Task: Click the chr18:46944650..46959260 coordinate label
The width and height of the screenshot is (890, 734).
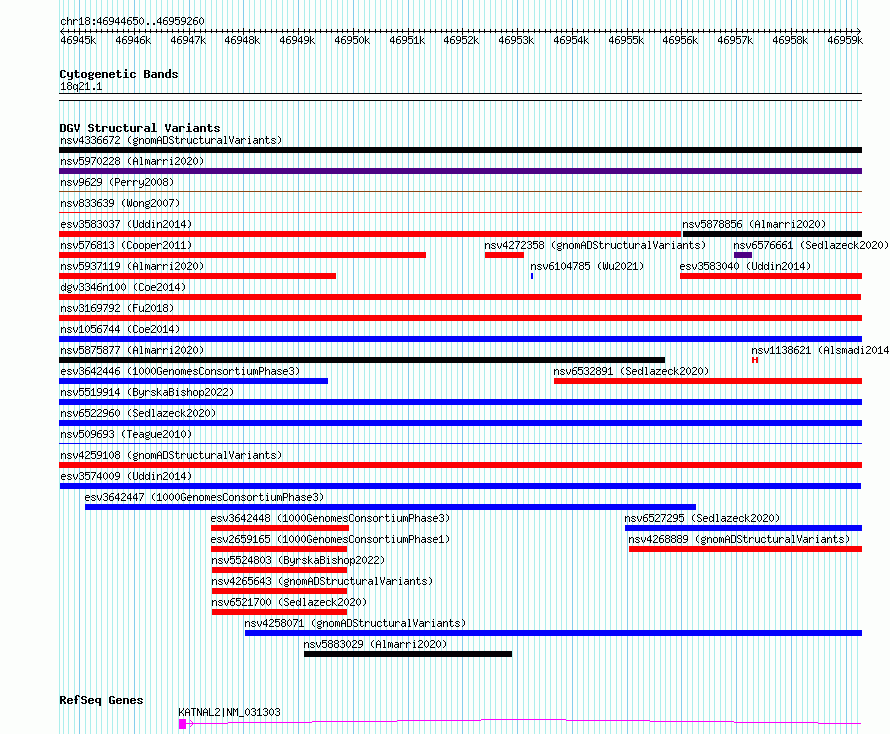Action: 132,22
